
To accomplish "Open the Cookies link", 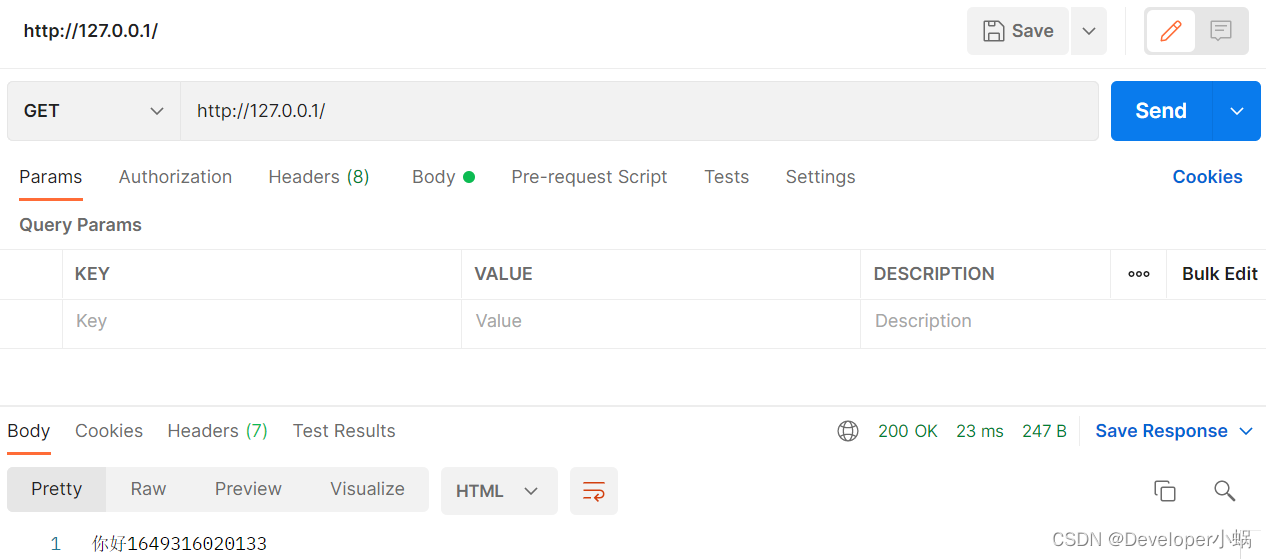I will (x=1207, y=177).
